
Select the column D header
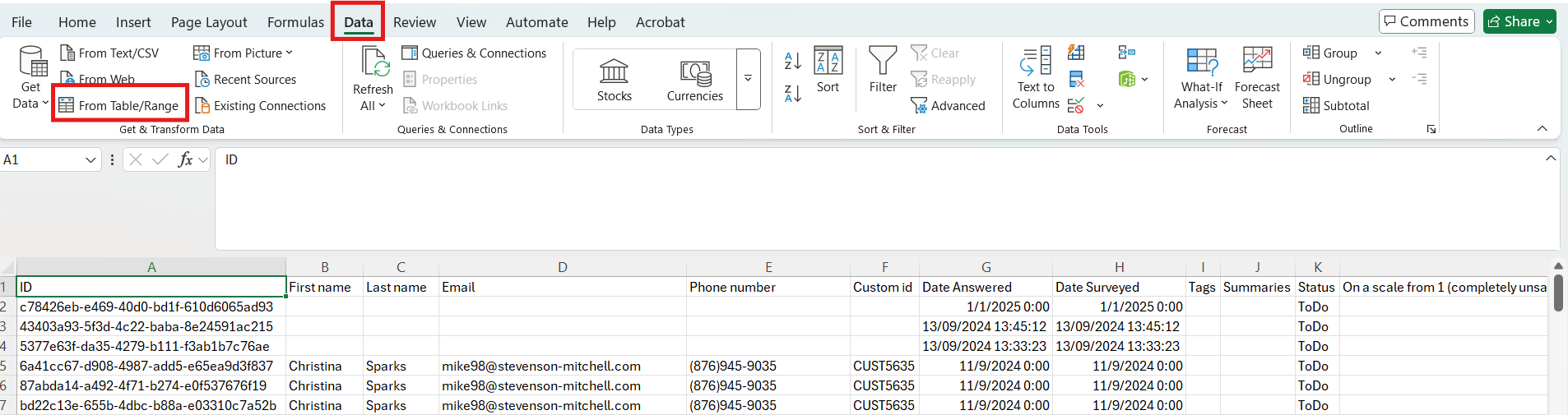[x=562, y=267]
